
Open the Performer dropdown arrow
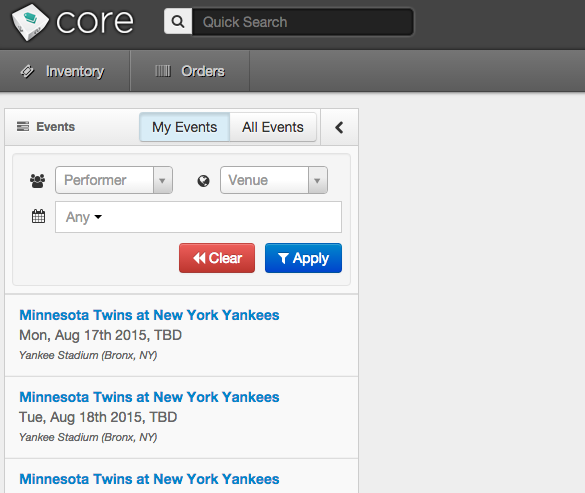click(162, 180)
